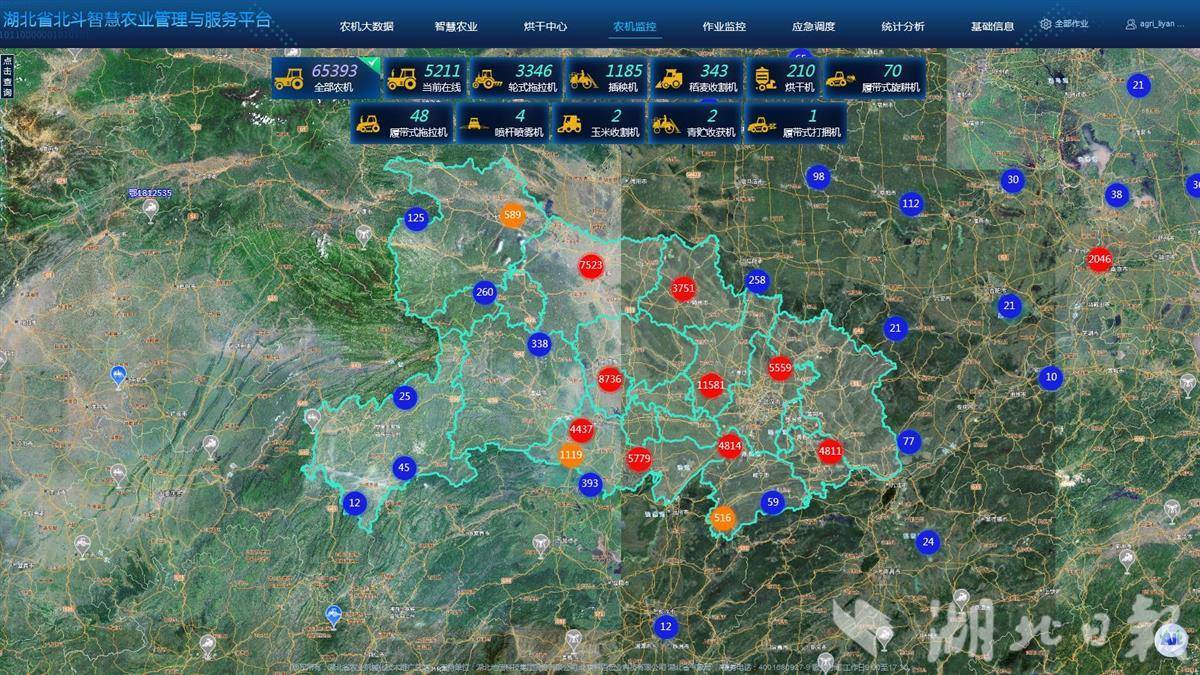This screenshot has width=1200, height=675.
Task: Pick the 履带式旋耕机 icon
Action: click(x=842, y=78)
